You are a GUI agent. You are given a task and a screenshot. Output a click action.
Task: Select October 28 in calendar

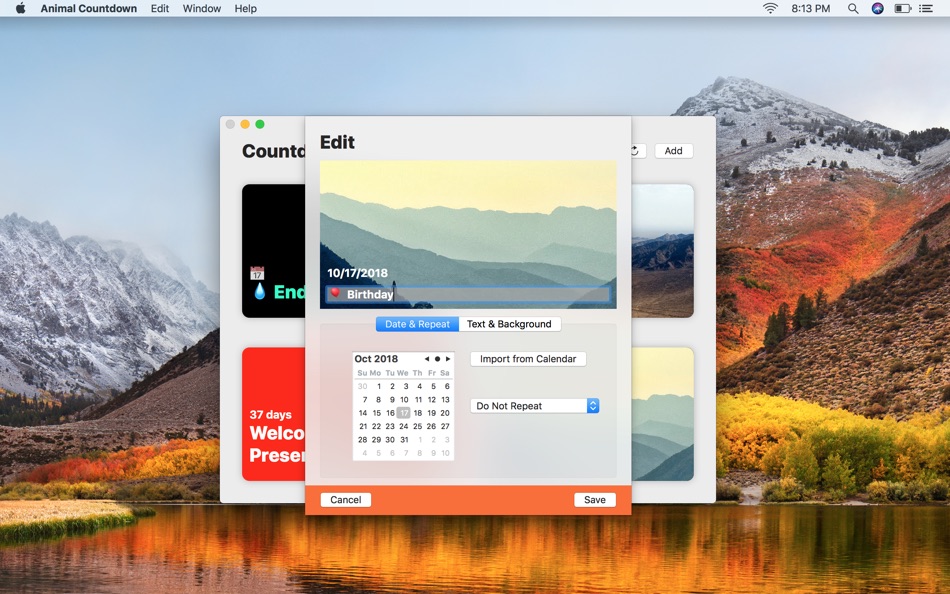point(362,439)
